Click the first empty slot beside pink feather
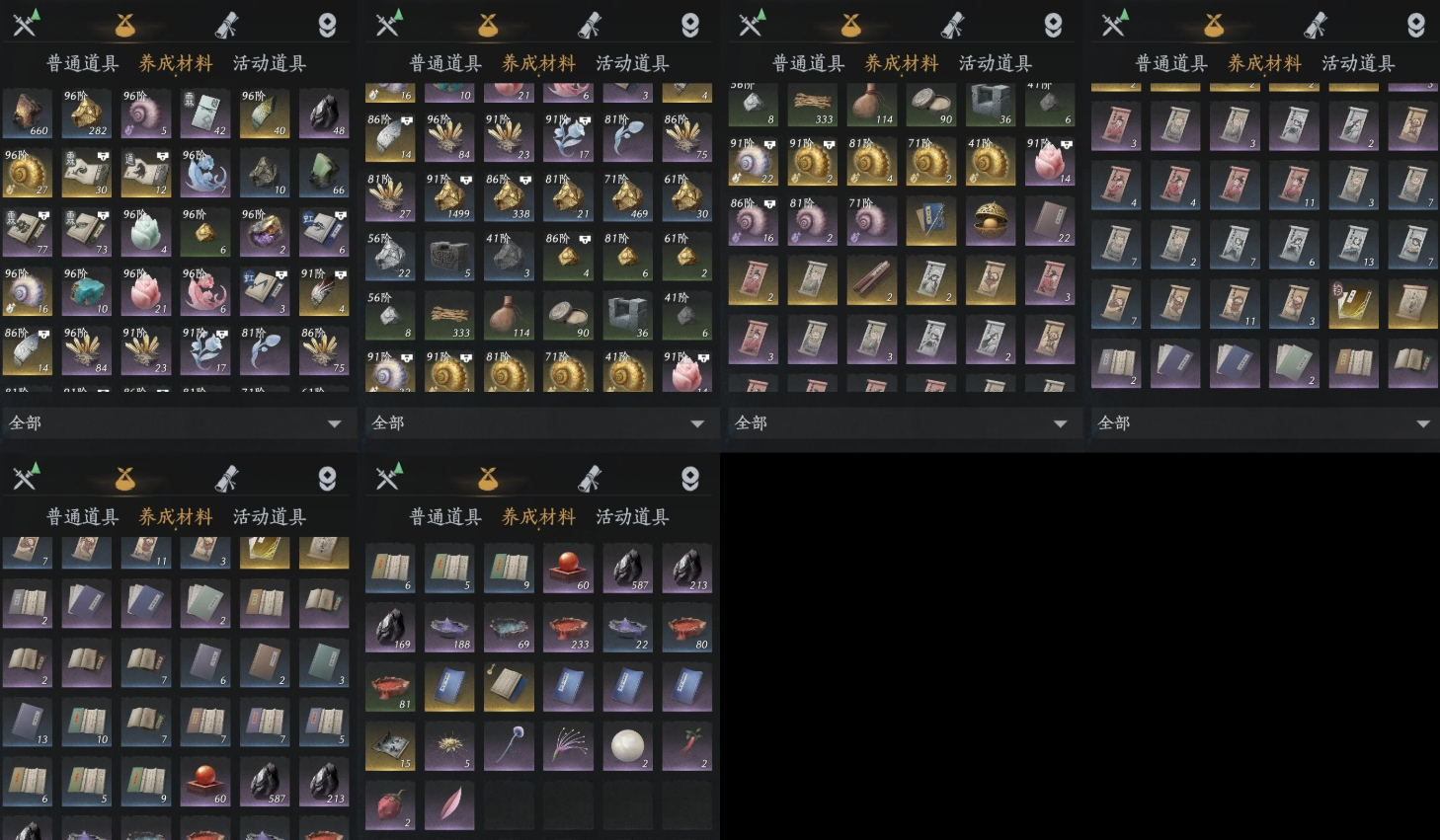 coord(509,805)
